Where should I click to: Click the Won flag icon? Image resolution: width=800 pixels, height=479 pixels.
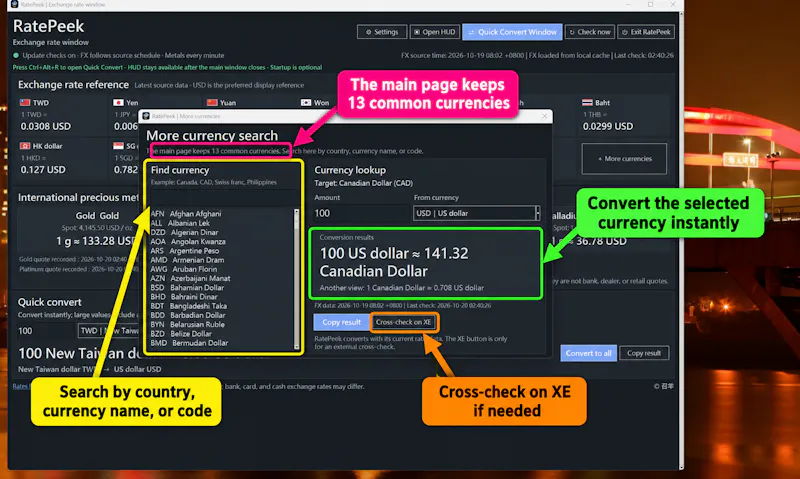point(306,103)
